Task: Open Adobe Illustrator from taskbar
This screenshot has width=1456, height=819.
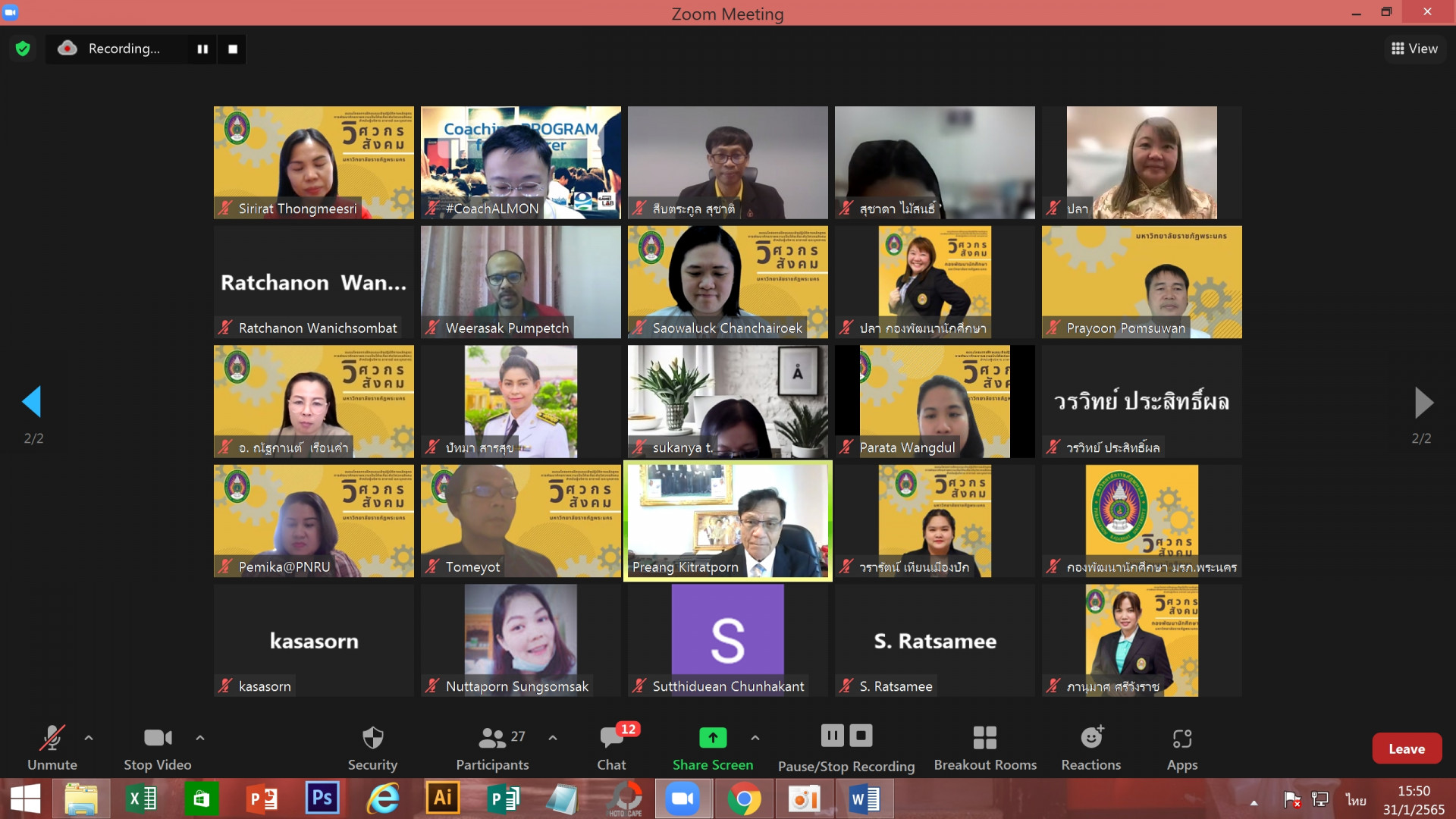Action: click(x=443, y=798)
